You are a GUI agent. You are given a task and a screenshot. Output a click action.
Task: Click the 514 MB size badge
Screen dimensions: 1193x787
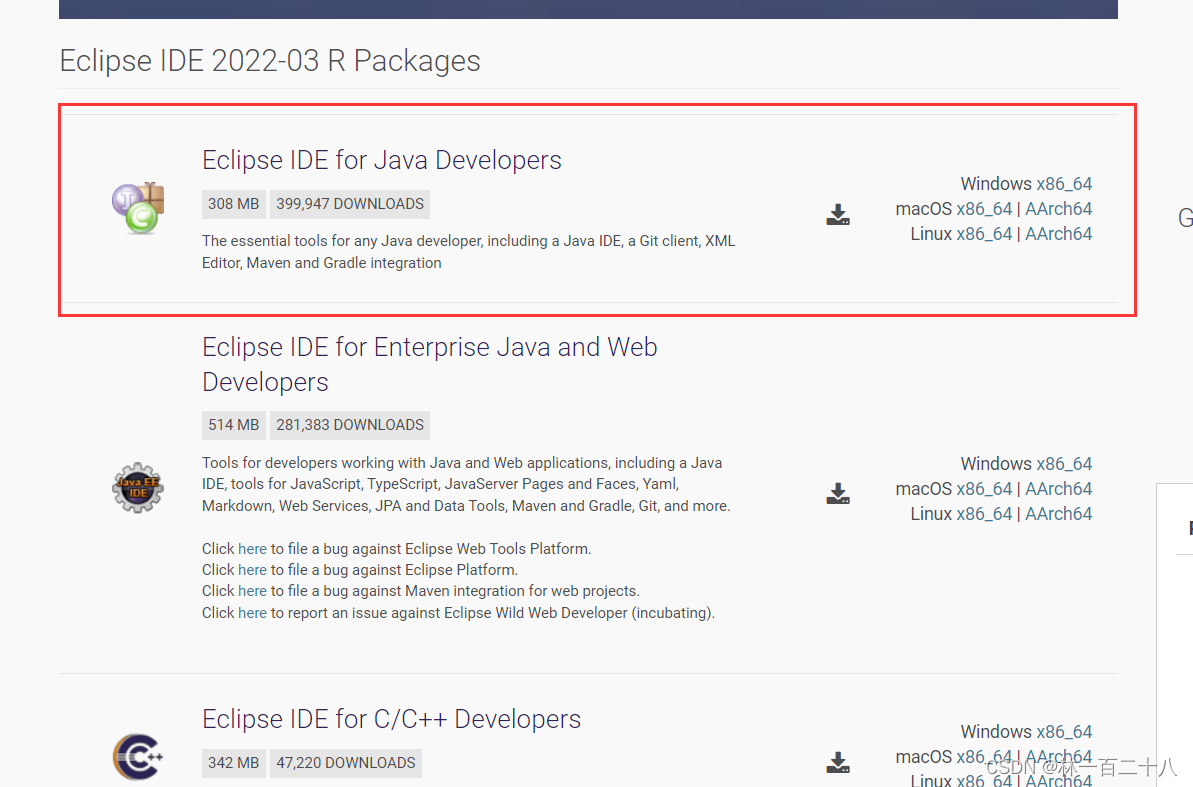pos(234,425)
